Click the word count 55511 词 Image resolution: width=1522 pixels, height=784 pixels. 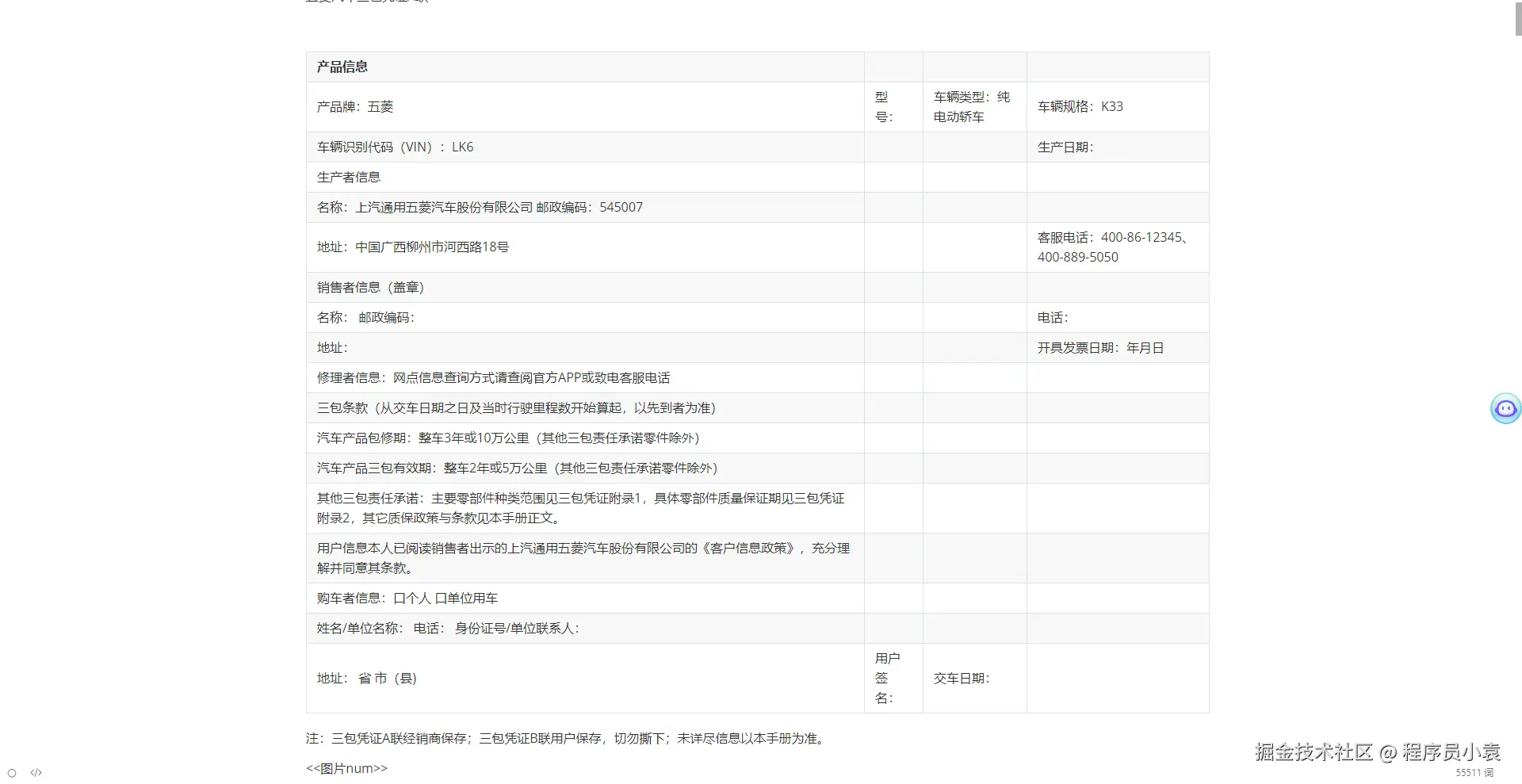tap(1474, 773)
